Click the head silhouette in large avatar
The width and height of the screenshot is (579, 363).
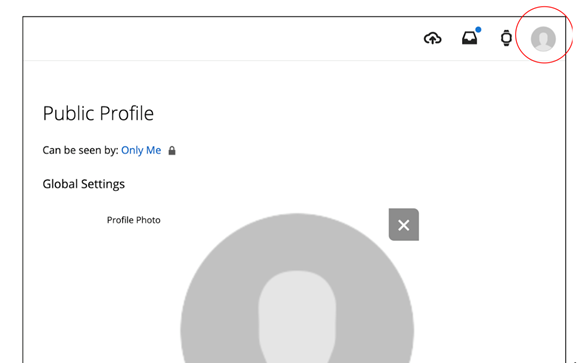pyautogui.click(x=297, y=318)
